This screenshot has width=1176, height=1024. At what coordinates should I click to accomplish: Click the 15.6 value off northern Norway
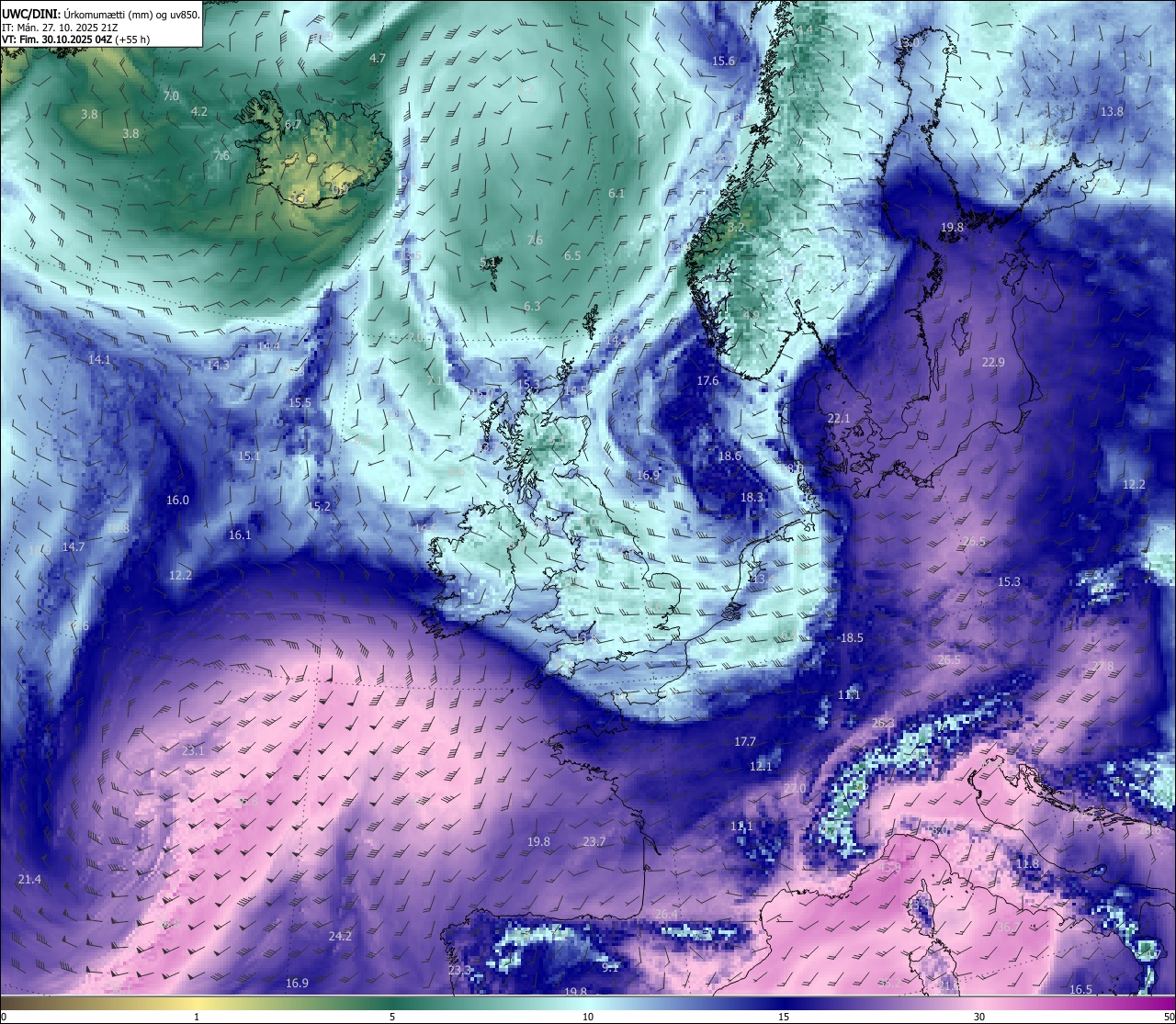pos(724,61)
